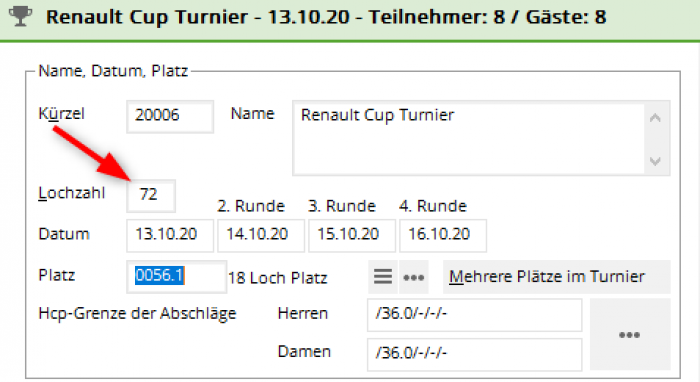Viewport: 700px width, 382px height.
Task: Click the 3. Runde date field
Action: coord(352,235)
